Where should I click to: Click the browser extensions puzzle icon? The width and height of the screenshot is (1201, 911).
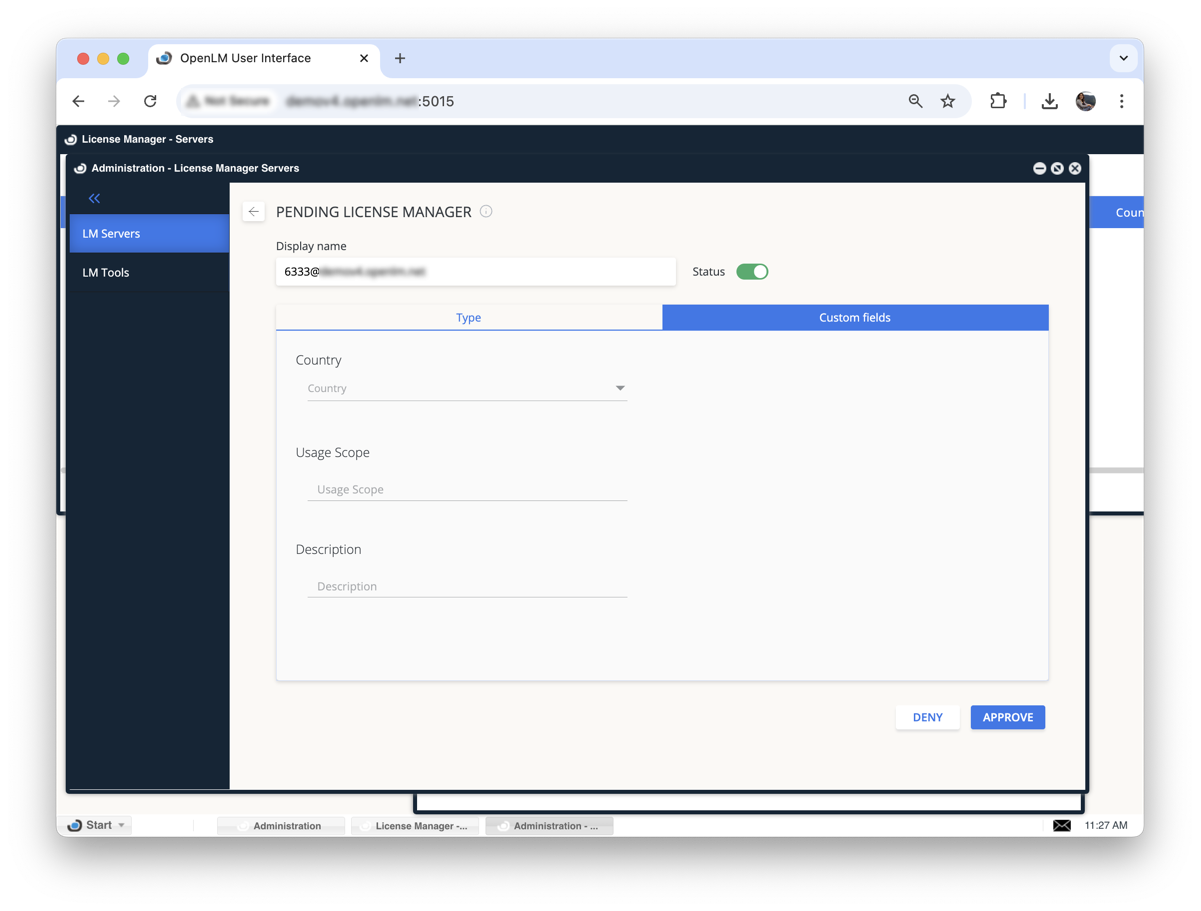tap(997, 101)
